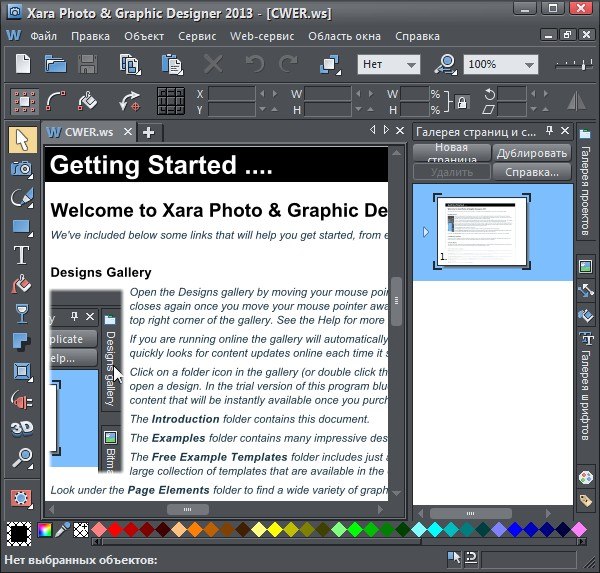Select the Transparency wine glass tool
The height and width of the screenshot is (573, 600).
click(x=21, y=313)
